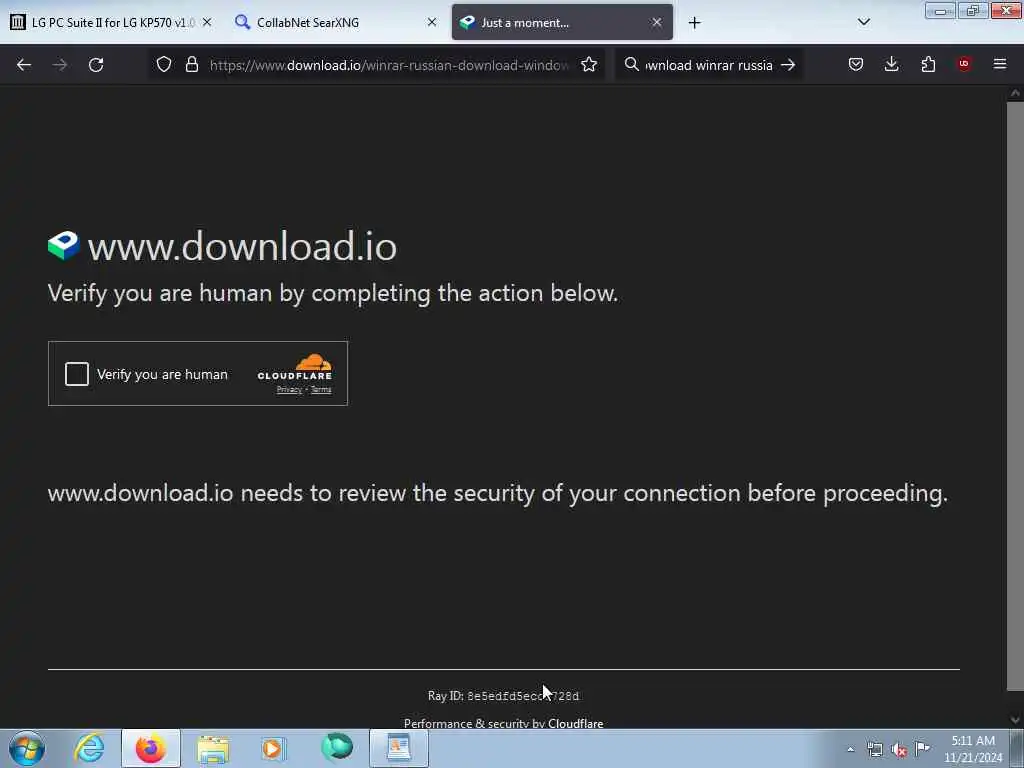
Task: Click the Cloudflare logo in widget
Action: click(x=295, y=367)
